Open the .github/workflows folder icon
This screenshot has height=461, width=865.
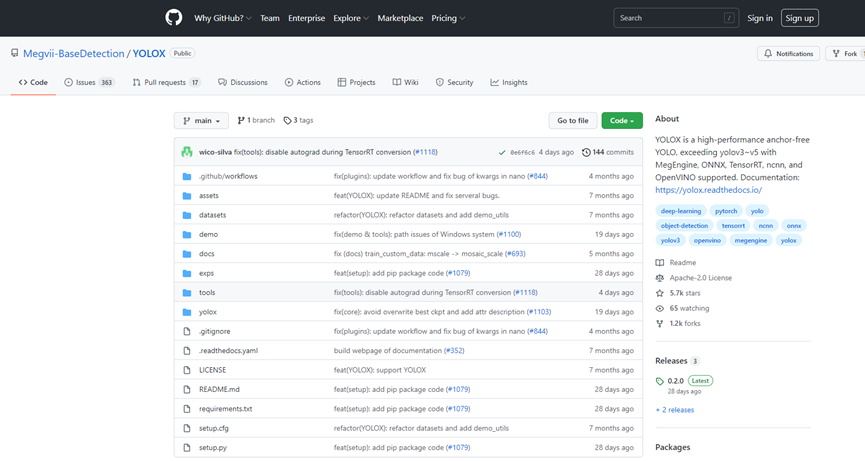click(x=187, y=176)
